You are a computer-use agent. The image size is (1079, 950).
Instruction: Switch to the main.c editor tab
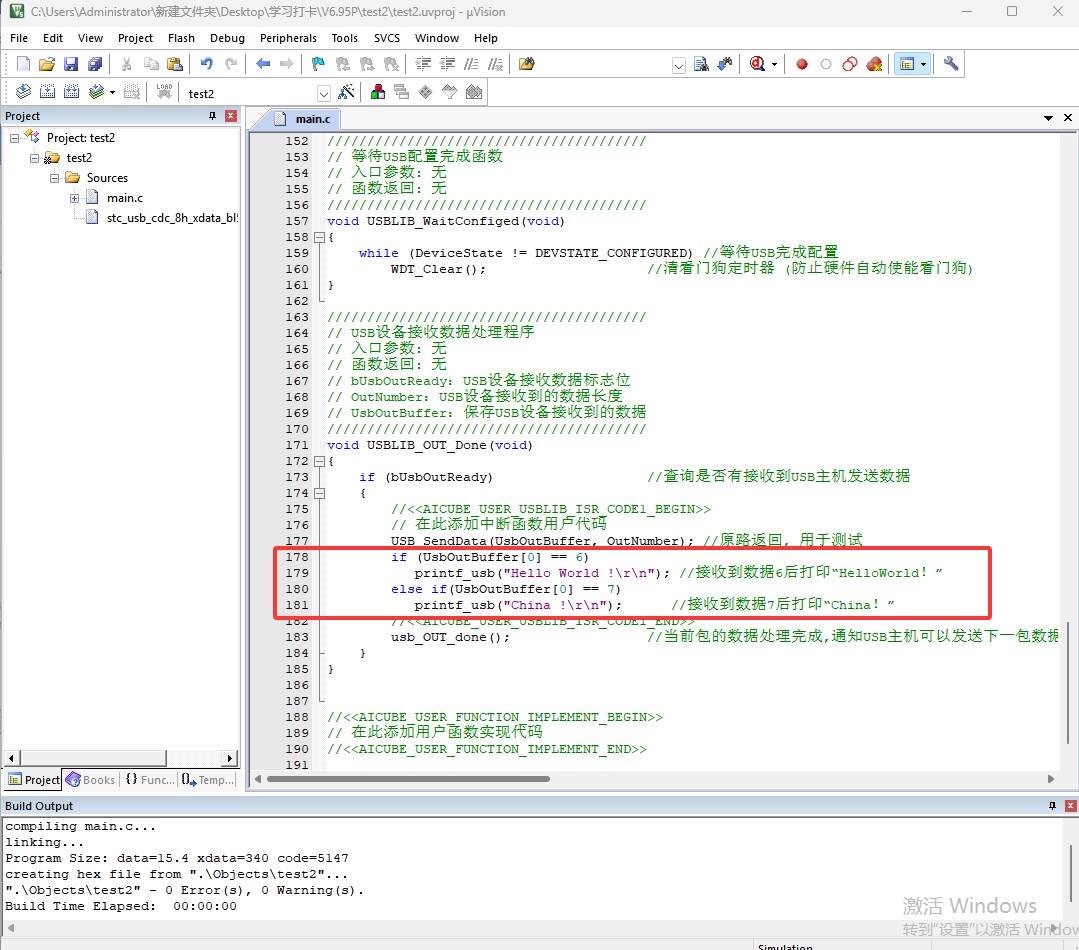tap(303, 119)
